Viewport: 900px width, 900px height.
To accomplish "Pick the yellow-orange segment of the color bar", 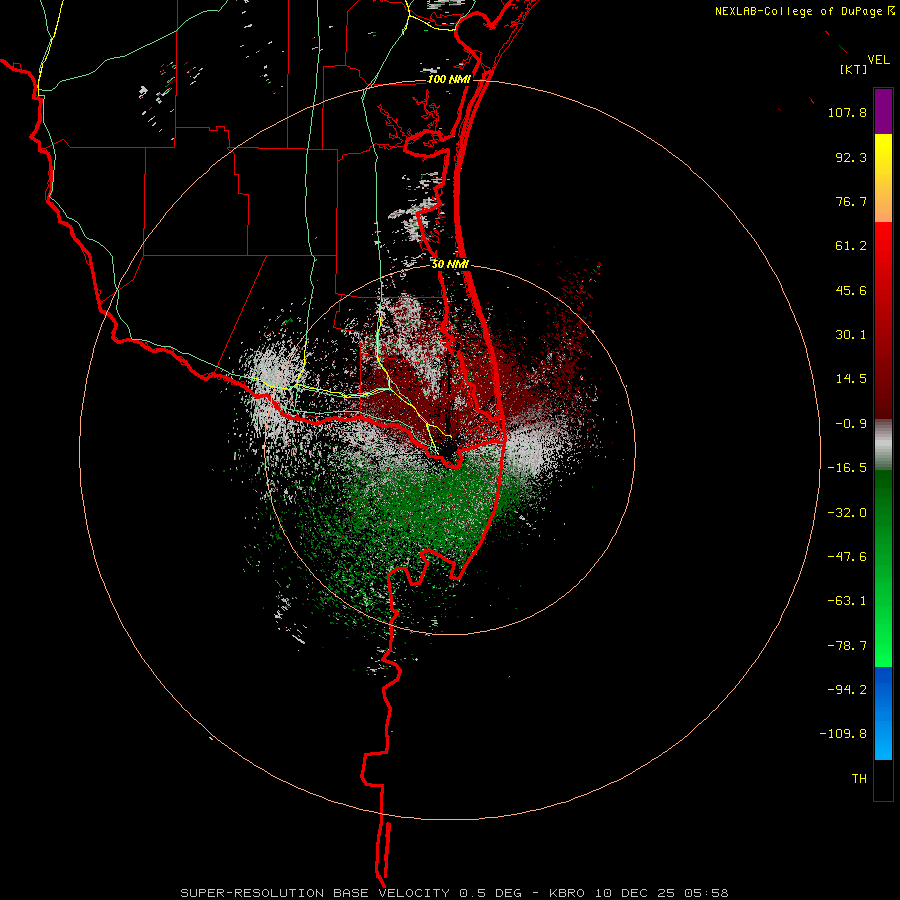I will click(x=883, y=178).
